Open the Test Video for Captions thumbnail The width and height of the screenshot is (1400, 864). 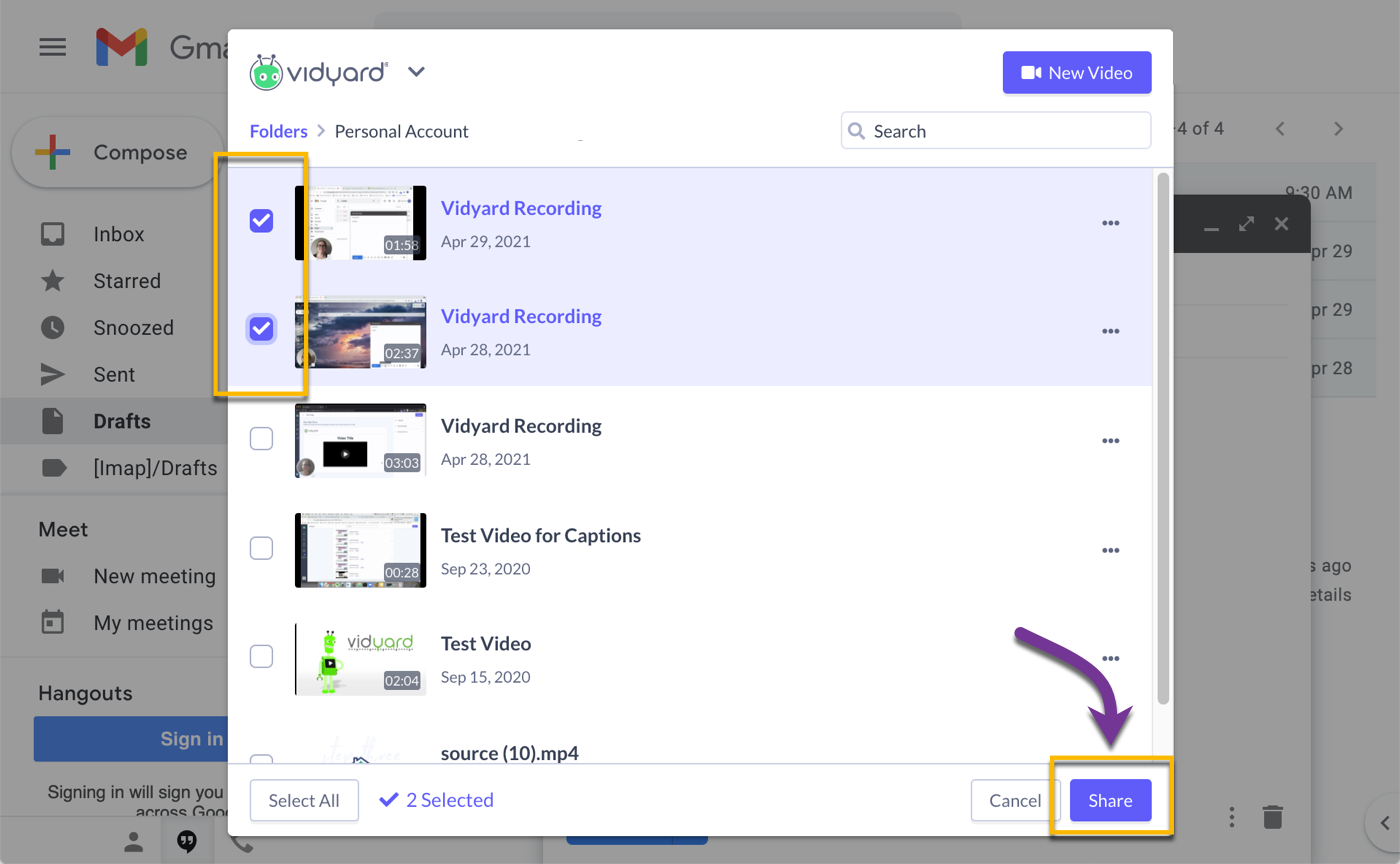360,550
